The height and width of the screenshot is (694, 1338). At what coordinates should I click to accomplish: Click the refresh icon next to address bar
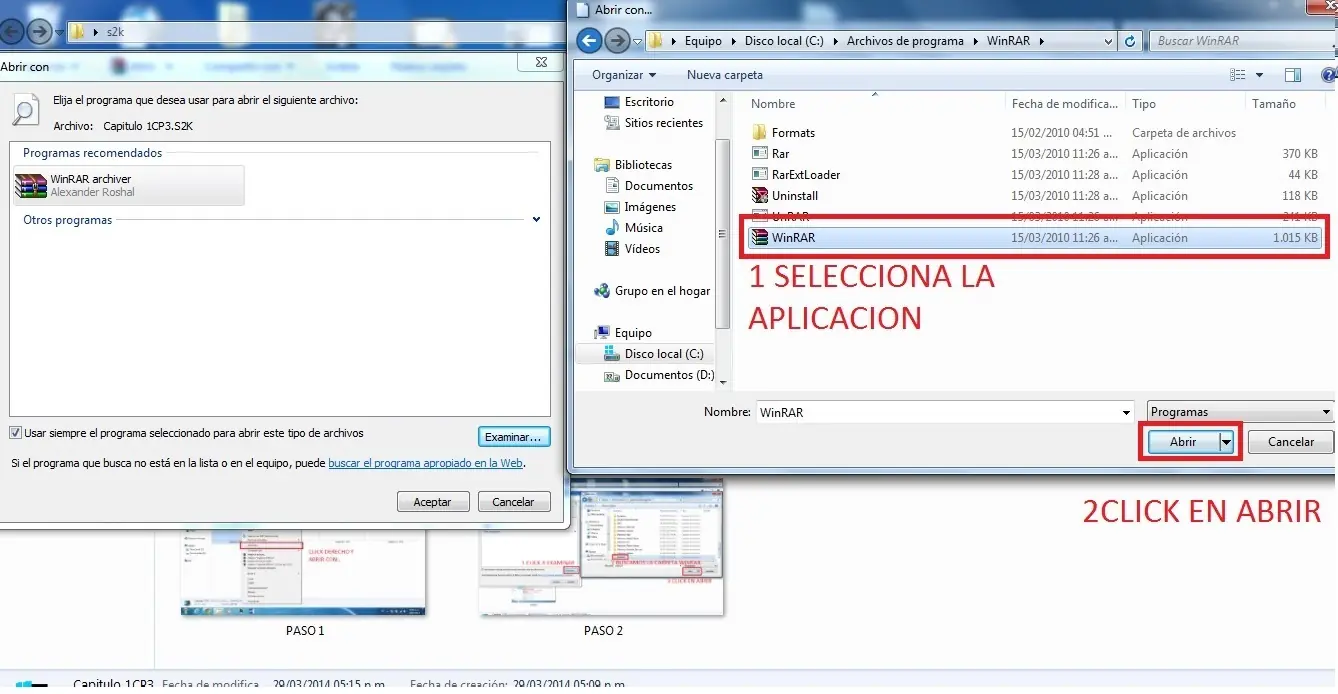1130,41
